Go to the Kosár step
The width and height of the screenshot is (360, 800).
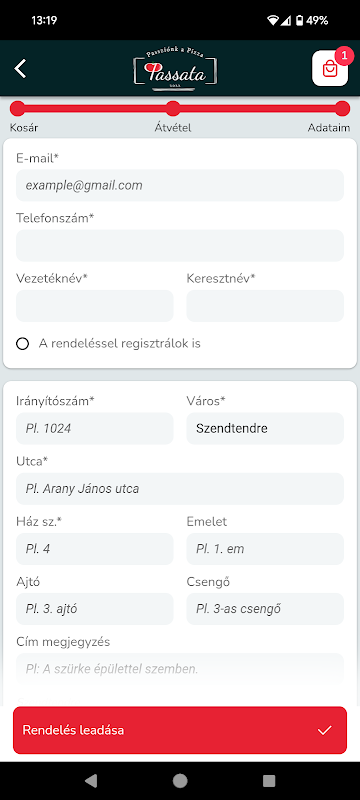[18, 108]
